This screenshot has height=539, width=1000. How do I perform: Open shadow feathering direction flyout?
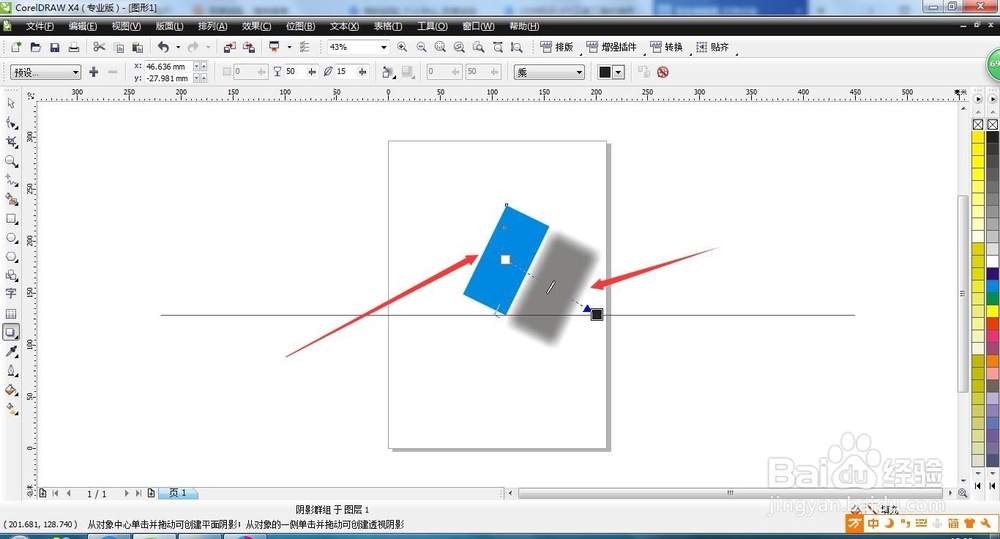point(388,72)
